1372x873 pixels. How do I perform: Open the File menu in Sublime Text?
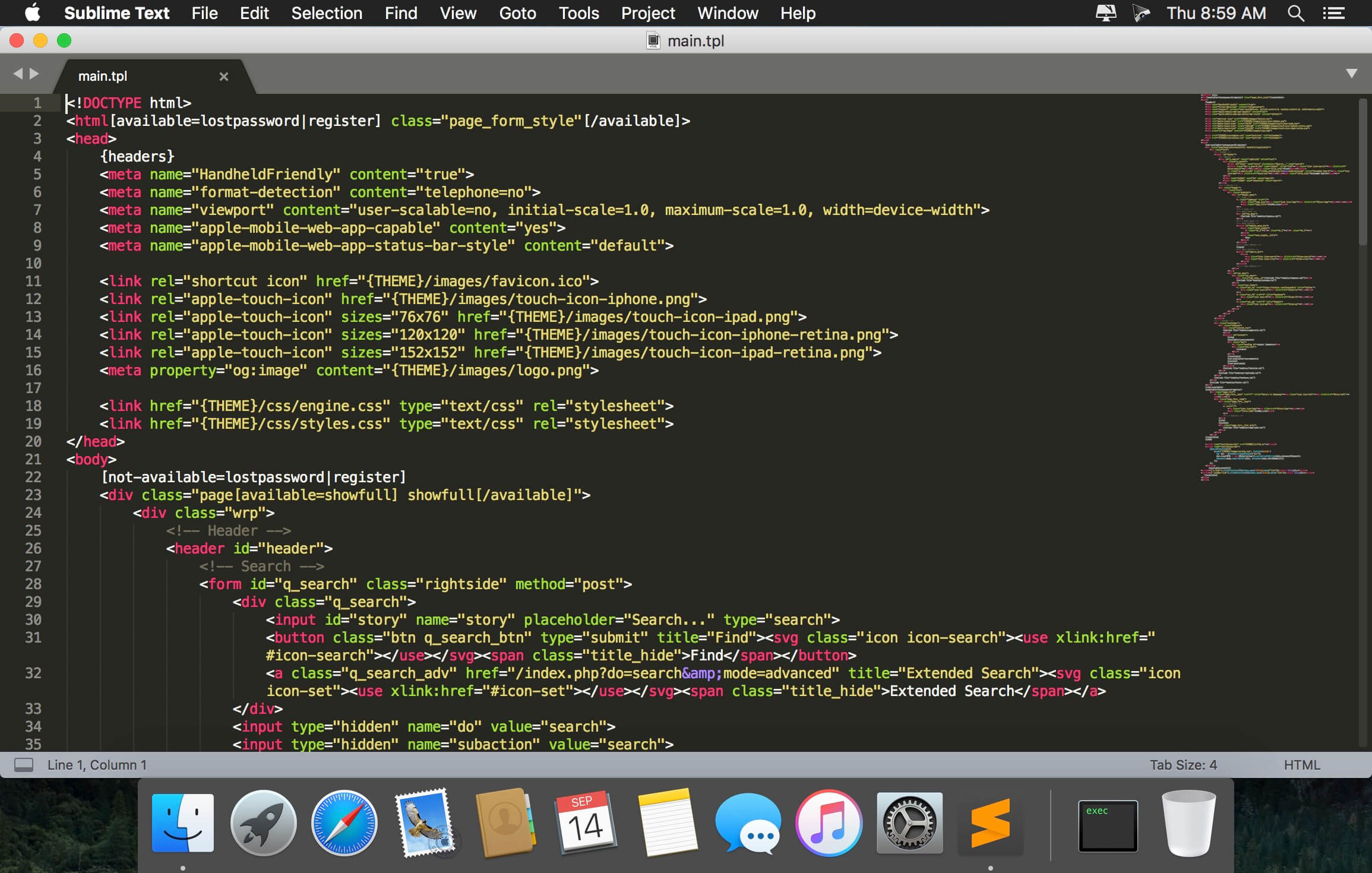203,13
